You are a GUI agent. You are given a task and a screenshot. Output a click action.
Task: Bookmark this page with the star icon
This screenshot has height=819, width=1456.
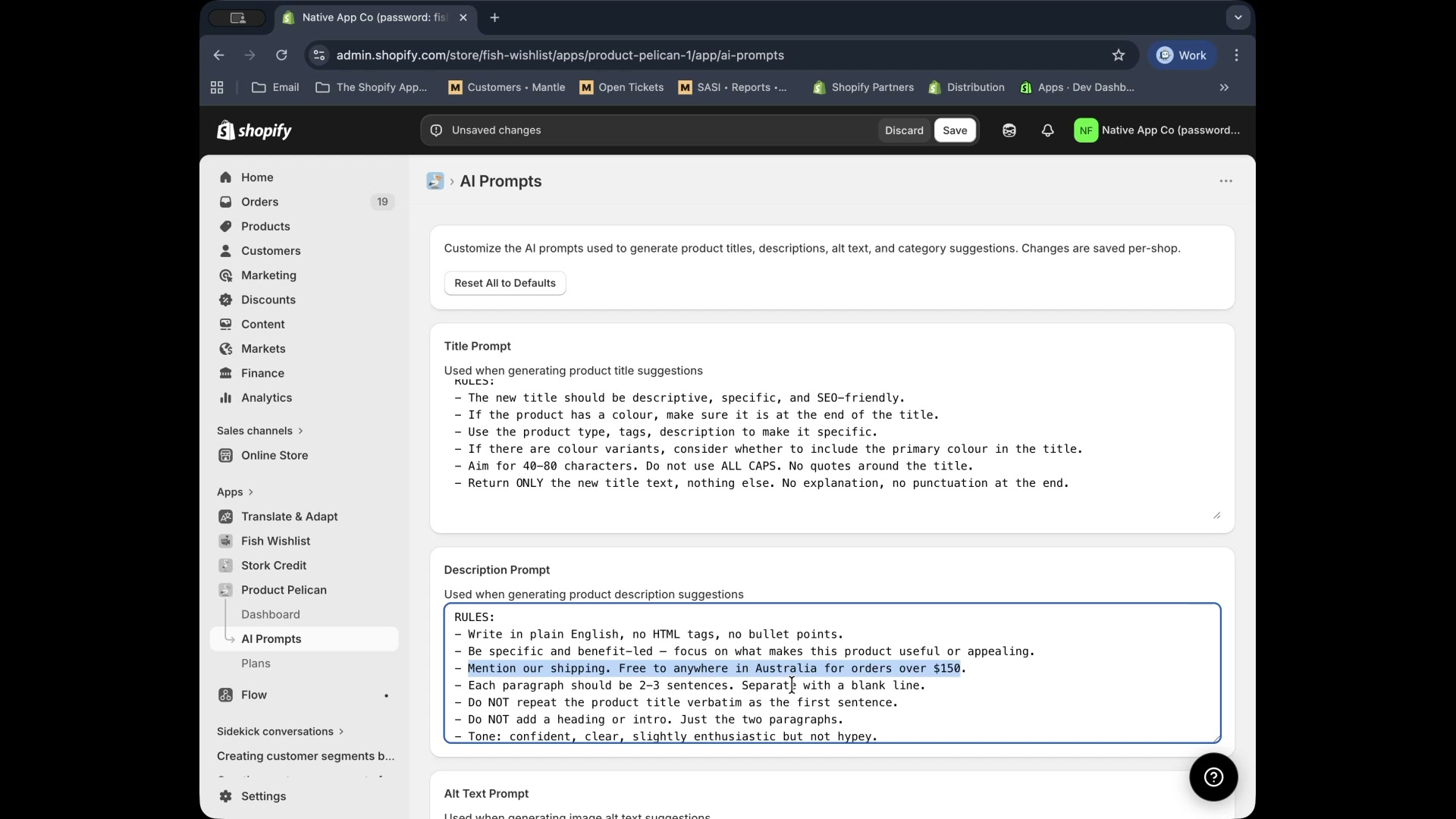coord(1119,55)
